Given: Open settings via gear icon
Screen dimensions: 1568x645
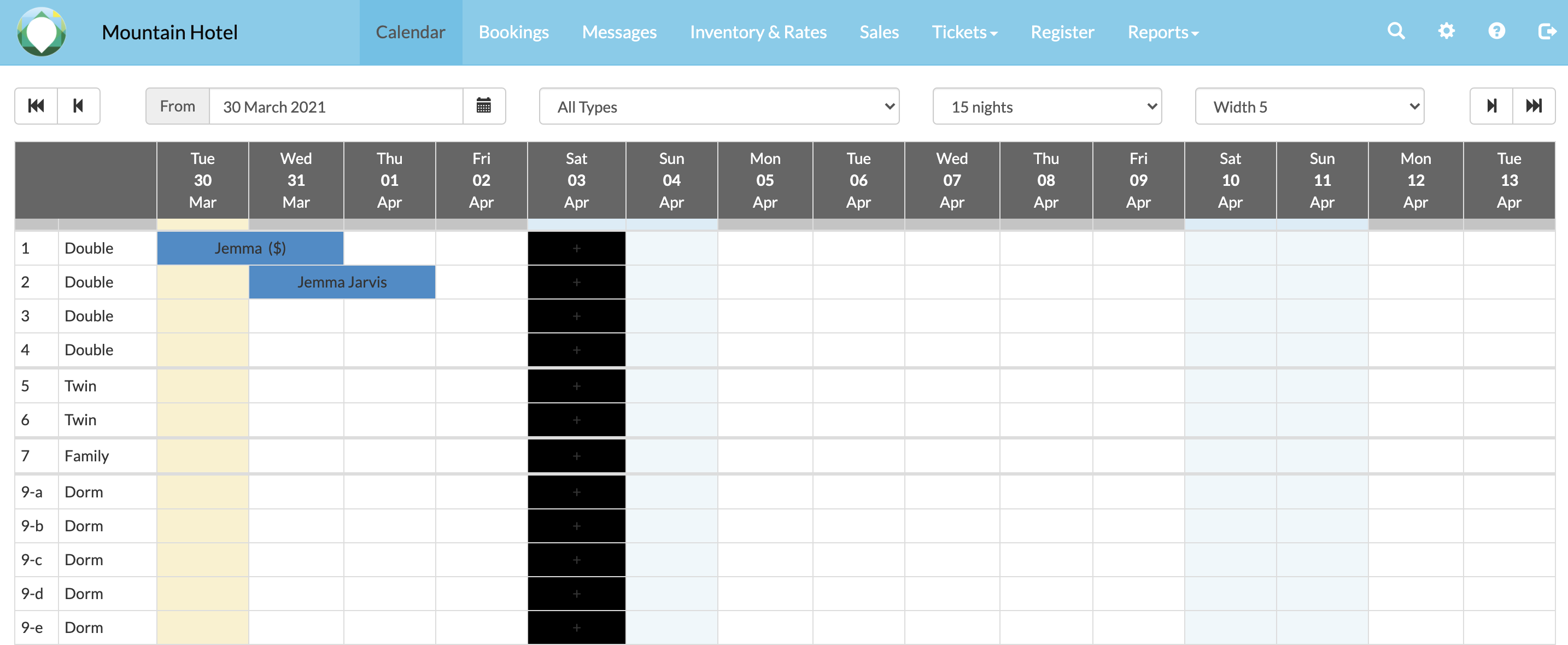Looking at the screenshot, I should (1446, 31).
